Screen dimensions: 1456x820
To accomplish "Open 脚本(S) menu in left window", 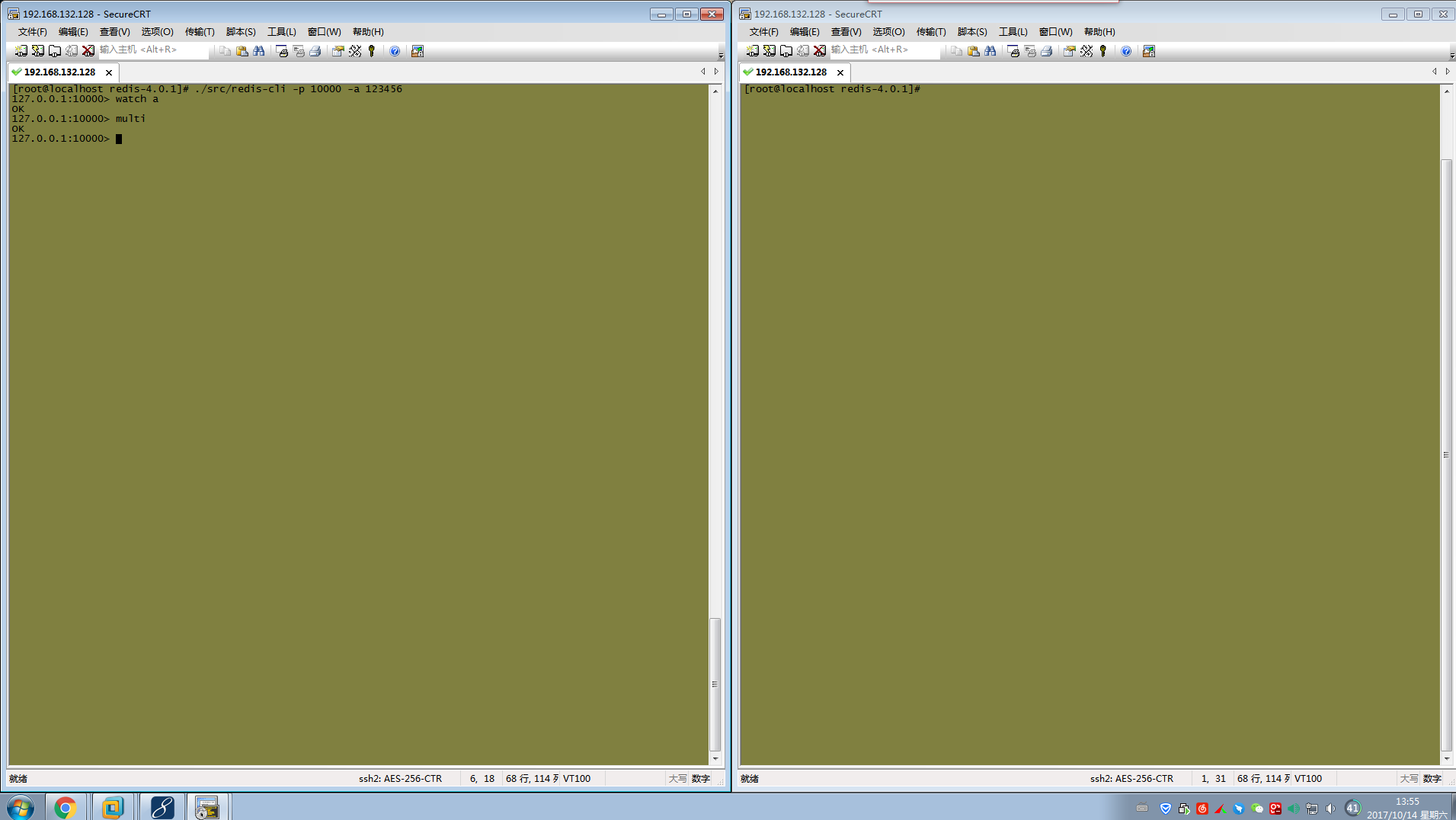I will pyautogui.click(x=241, y=32).
